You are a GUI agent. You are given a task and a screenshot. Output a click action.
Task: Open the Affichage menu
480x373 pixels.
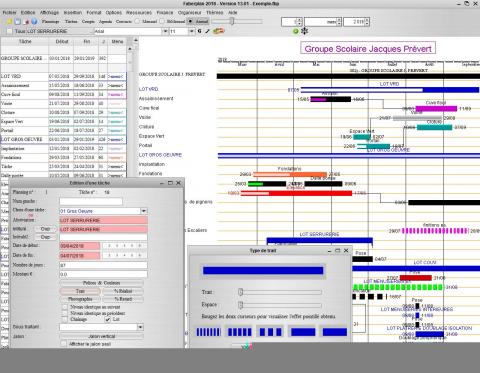(49, 12)
